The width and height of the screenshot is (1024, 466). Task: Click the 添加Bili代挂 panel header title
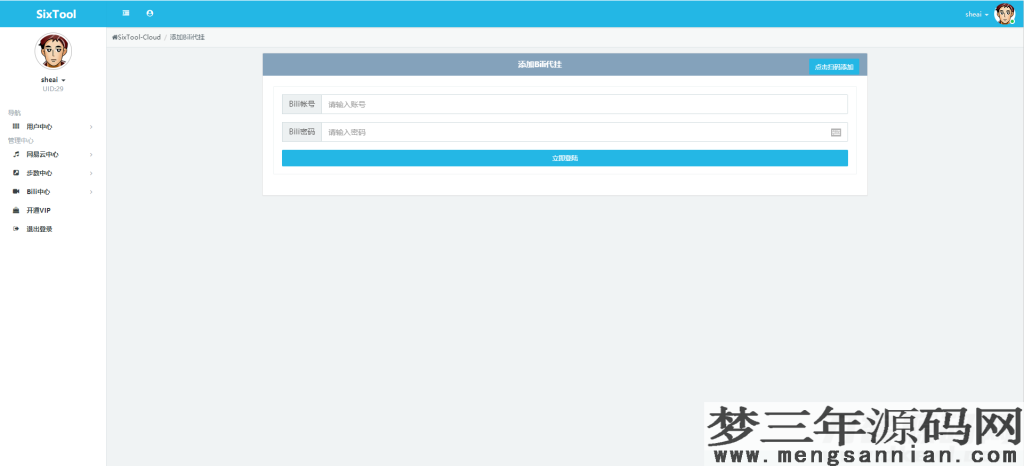click(539, 65)
